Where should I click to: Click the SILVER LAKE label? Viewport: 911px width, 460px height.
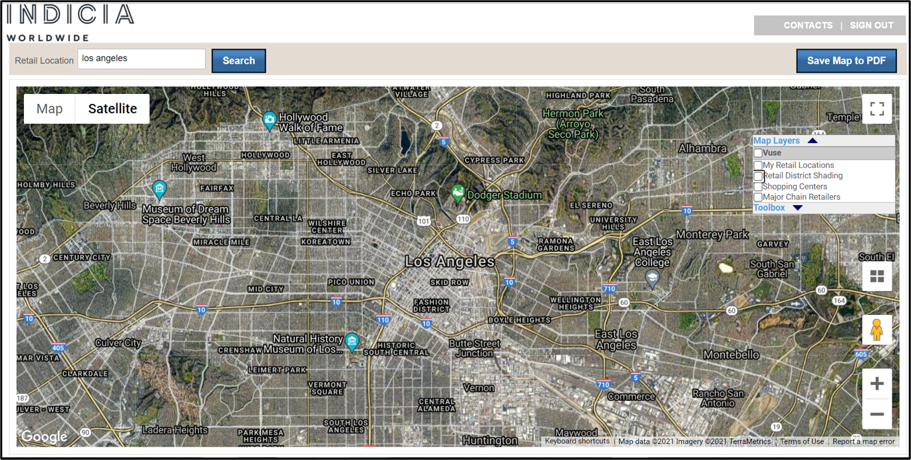392,170
